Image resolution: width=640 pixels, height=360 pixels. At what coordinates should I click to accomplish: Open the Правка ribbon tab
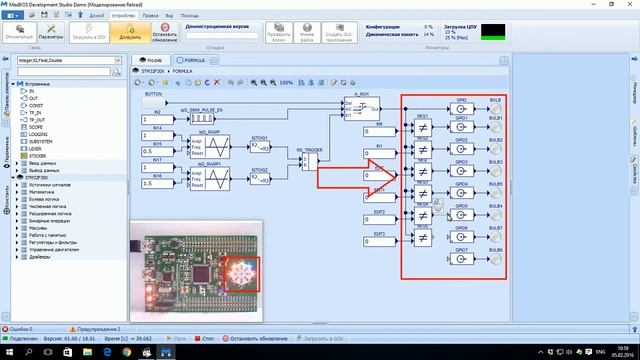(150, 16)
